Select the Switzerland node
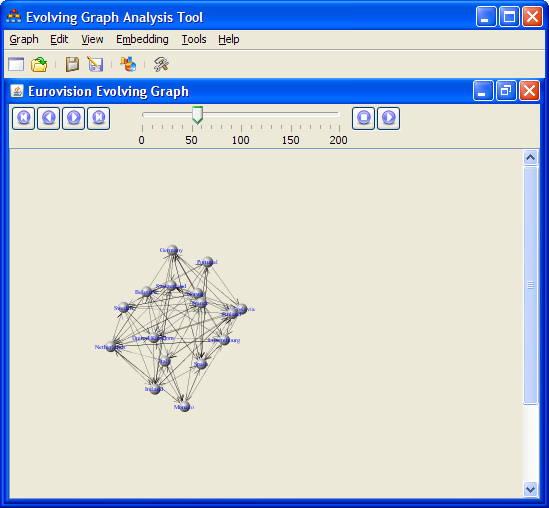Image resolution: width=549 pixels, height=508 pixels. click(171, 285)
